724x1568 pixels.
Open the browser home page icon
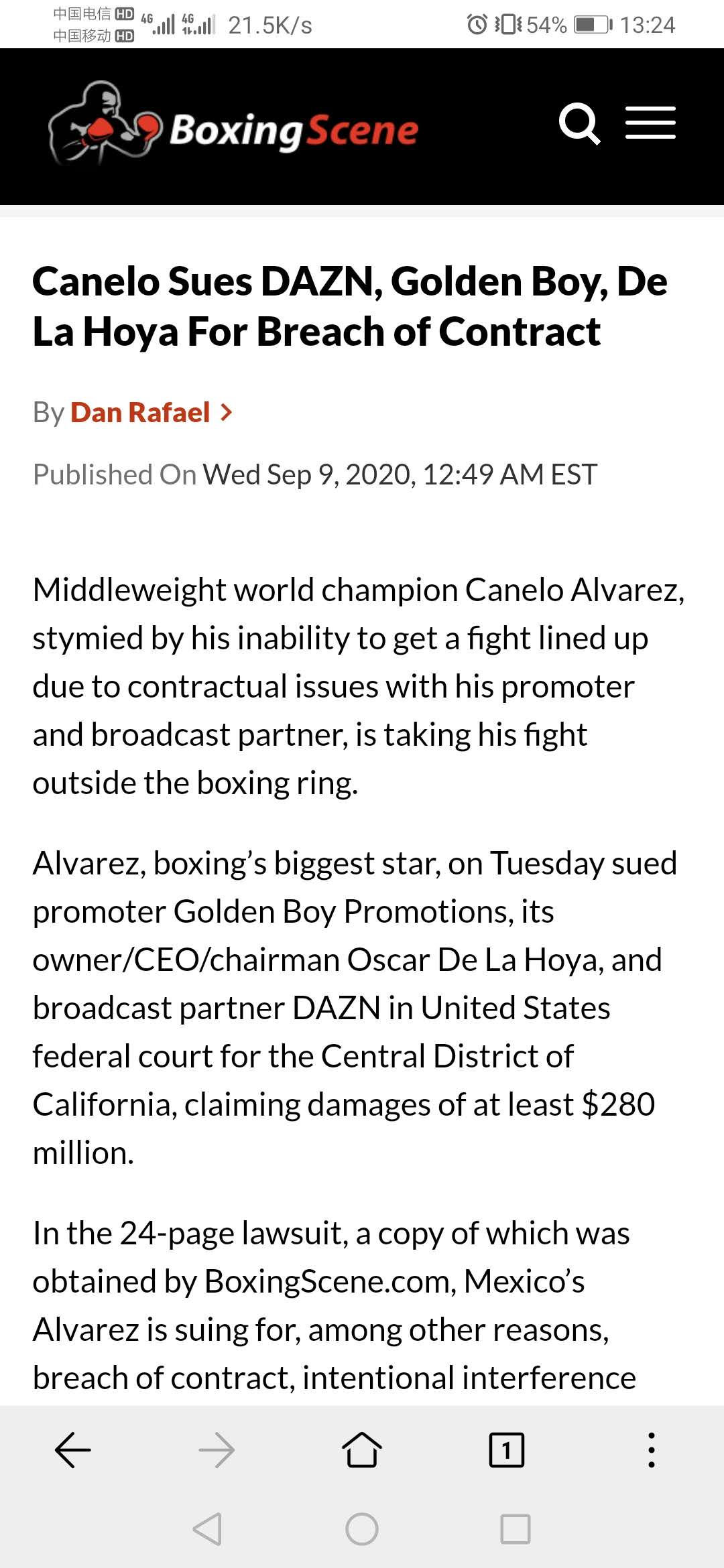click(362, 1450)
